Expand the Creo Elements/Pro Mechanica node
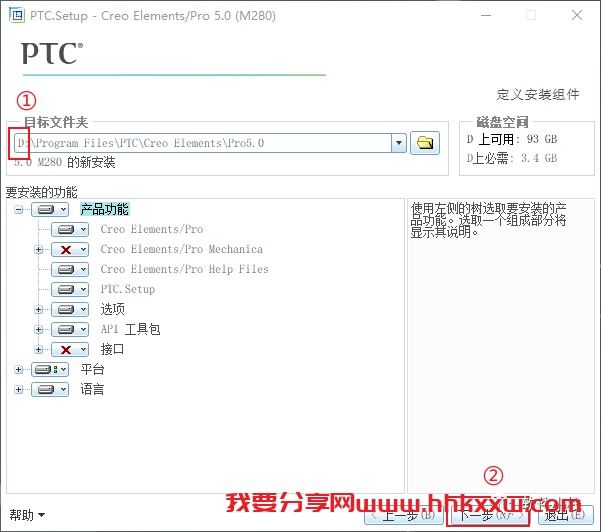Screen dimensions: 601x532 pyautogui.click(x=38, y=250)
